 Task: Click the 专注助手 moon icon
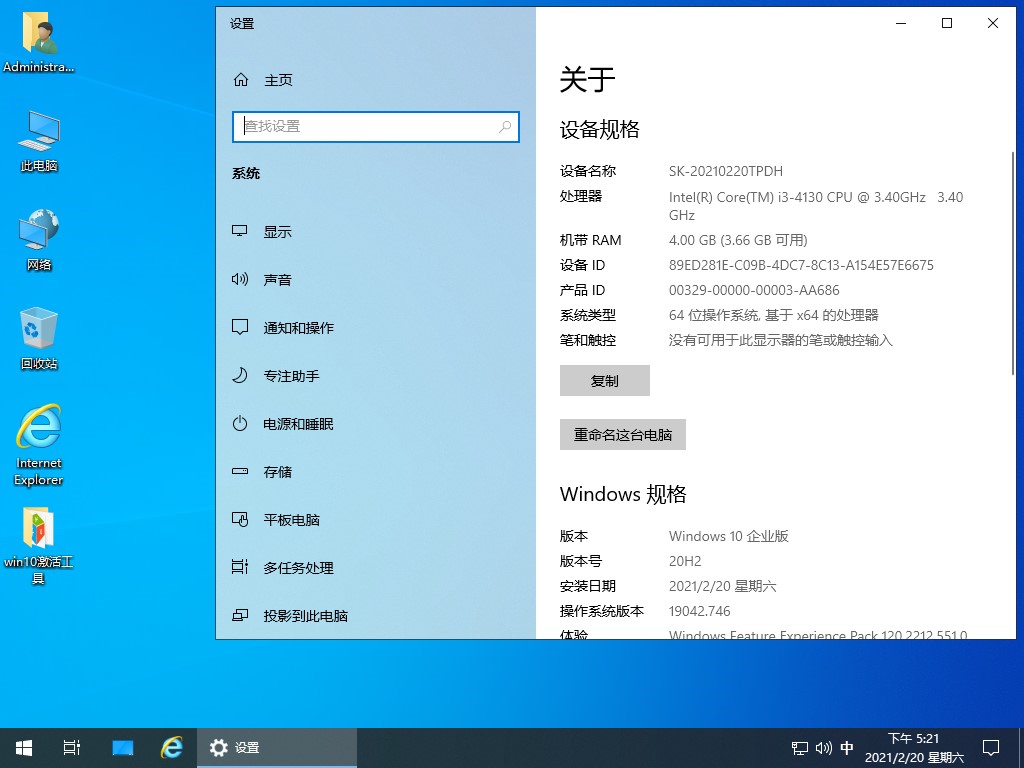pos(240,376)
